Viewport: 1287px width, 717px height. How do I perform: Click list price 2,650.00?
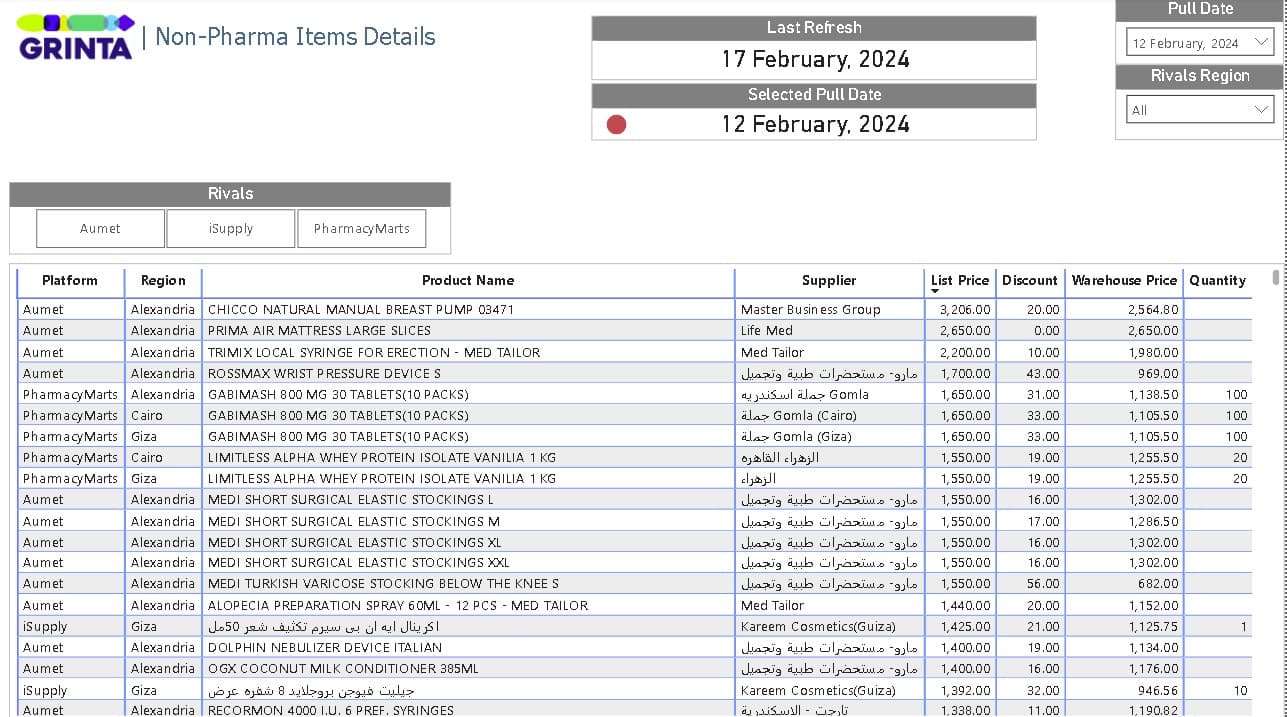coord(965,331)
